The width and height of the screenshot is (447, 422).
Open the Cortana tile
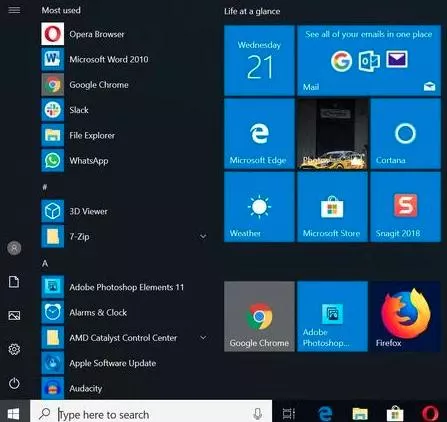tap(406, 134)
